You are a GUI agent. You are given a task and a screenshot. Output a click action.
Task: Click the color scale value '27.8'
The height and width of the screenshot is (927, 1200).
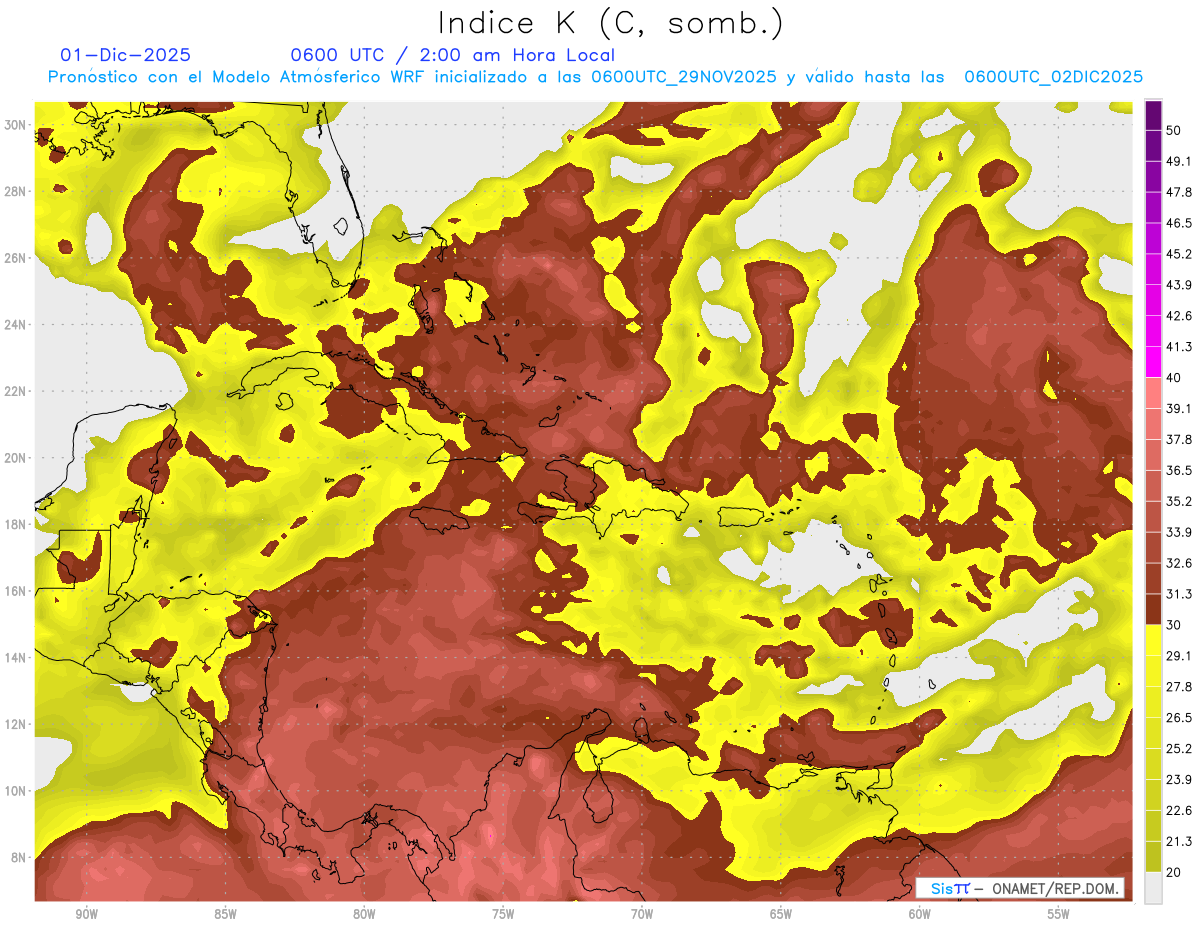(1178, 687)
